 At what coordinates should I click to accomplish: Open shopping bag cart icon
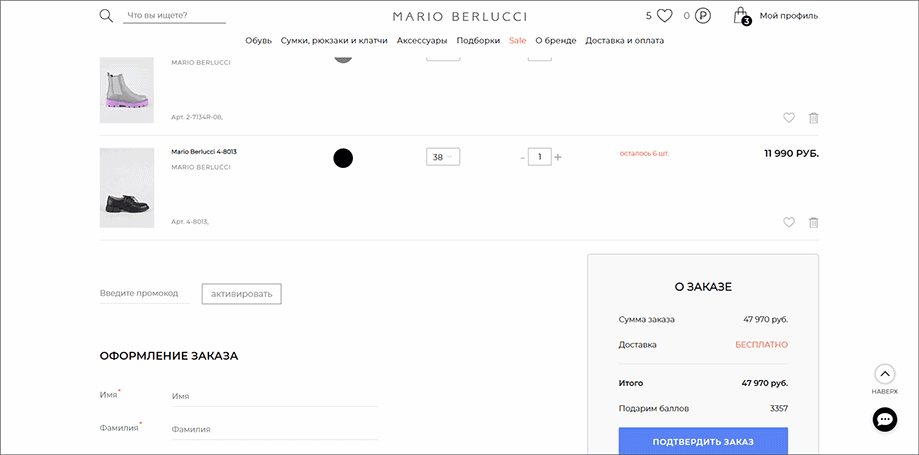coord(741,16)
